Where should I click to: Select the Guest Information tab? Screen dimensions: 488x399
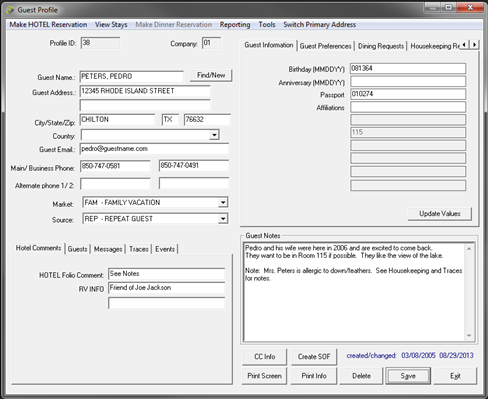pos(269,45)
